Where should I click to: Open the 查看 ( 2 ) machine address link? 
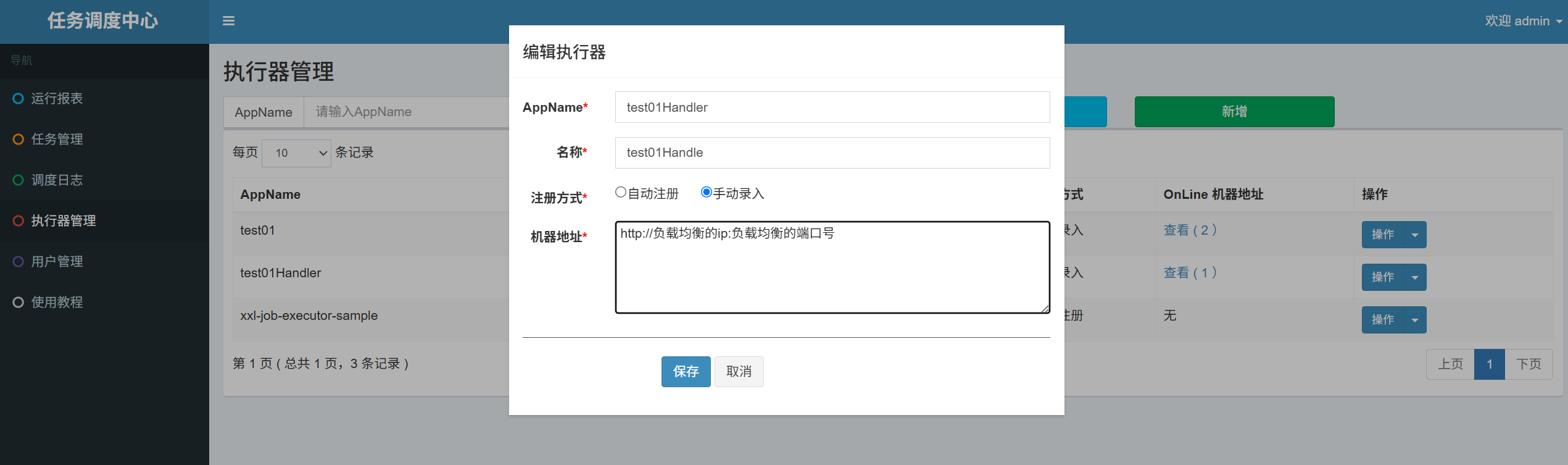(x=1189, y=230)
